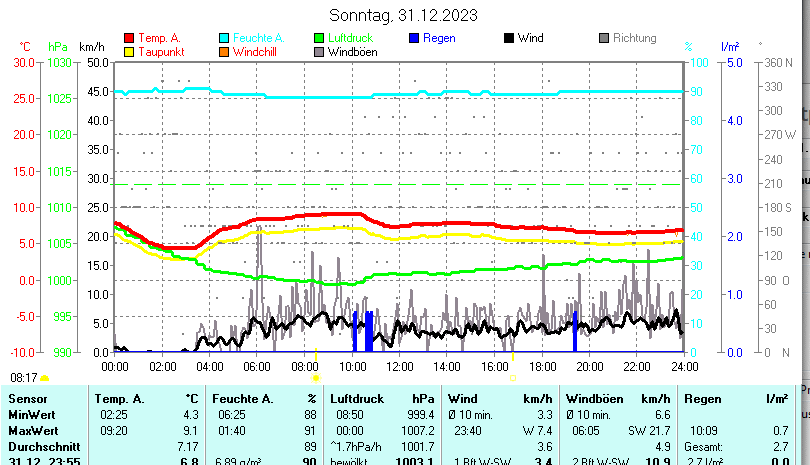810x465 pixels.
Task: Click the gray Richtung legend box
Action: pos(604,39)
